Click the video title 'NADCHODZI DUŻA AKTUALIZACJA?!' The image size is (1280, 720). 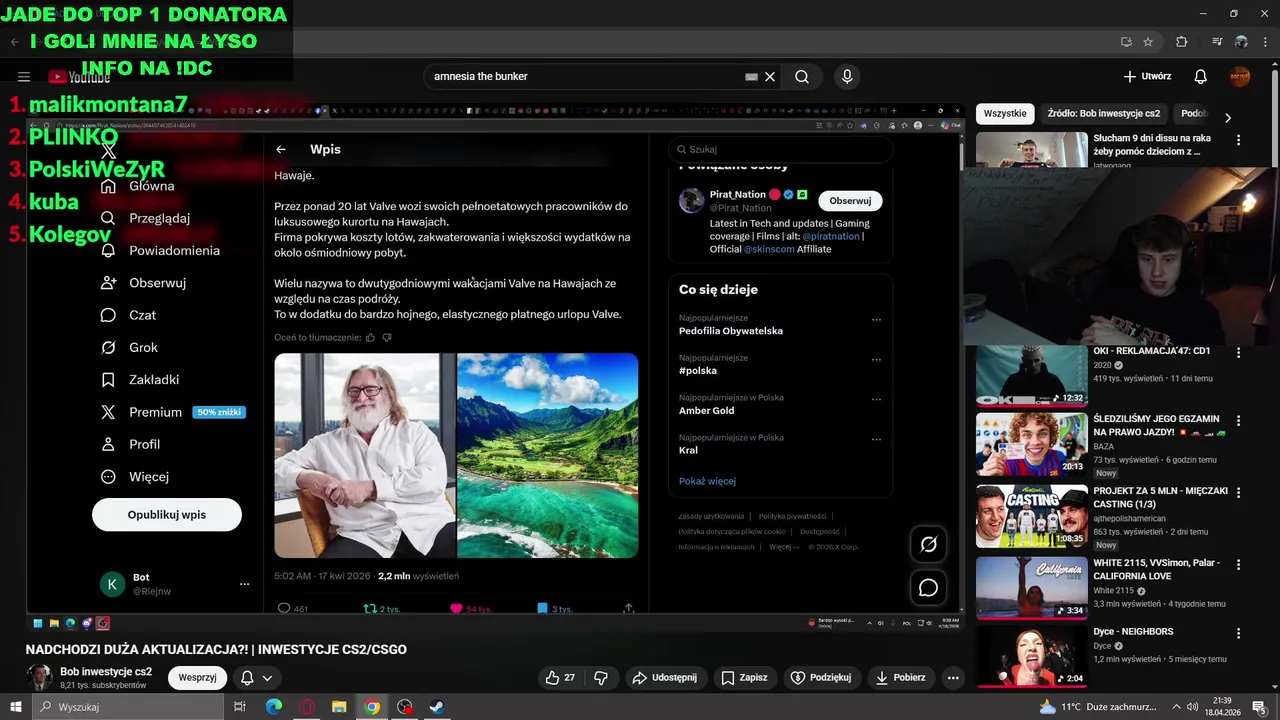point(216,649)
